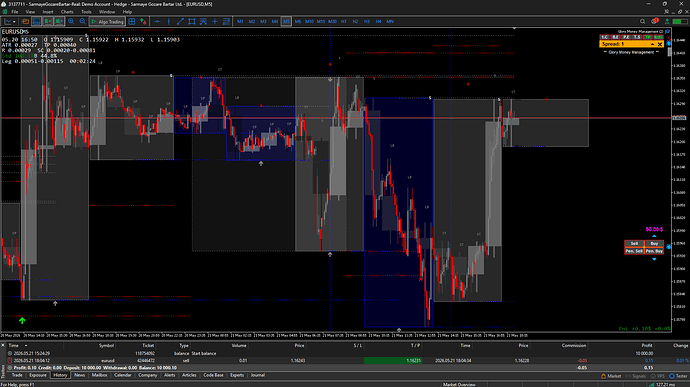690x387 pixels.
Task: Click the tile windows grid icon
Action: point(132,21)
